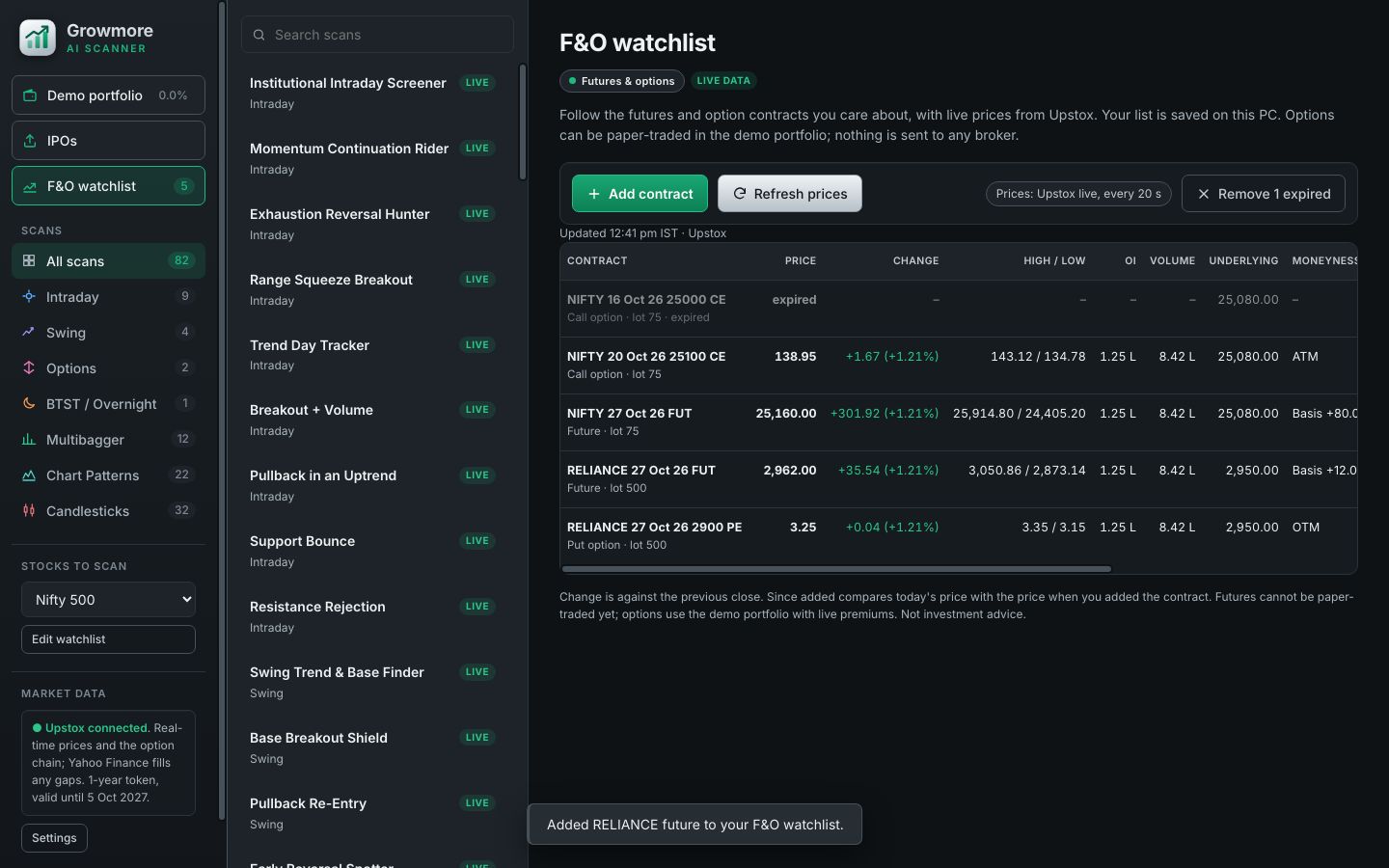The height and width of the screenshot is (868, 1389).
Task: Click Refresh prices button label
Action: point(801,194)
